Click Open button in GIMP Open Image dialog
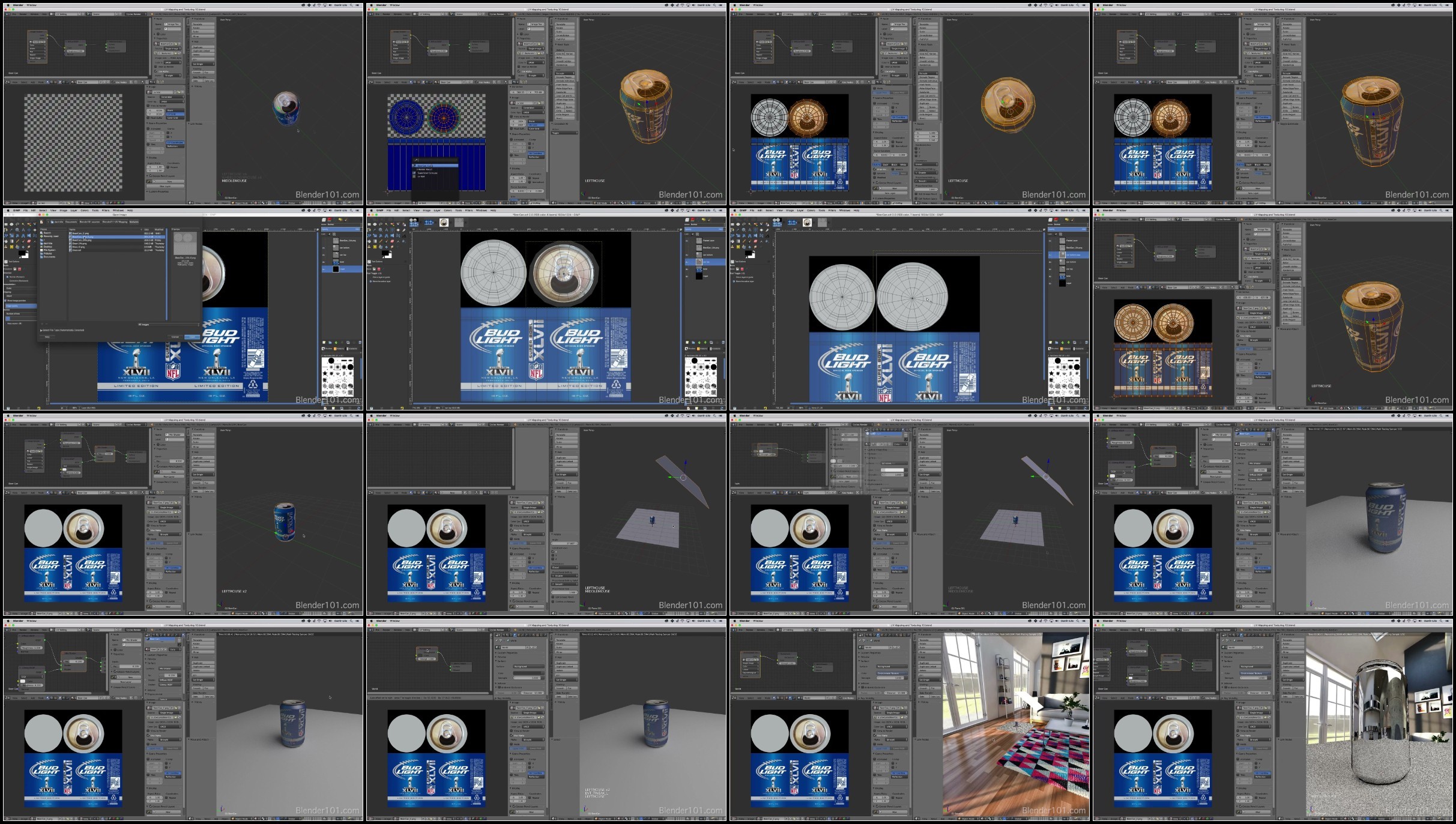This screenshot has height=824, width=1456. [x=192, y=337]
